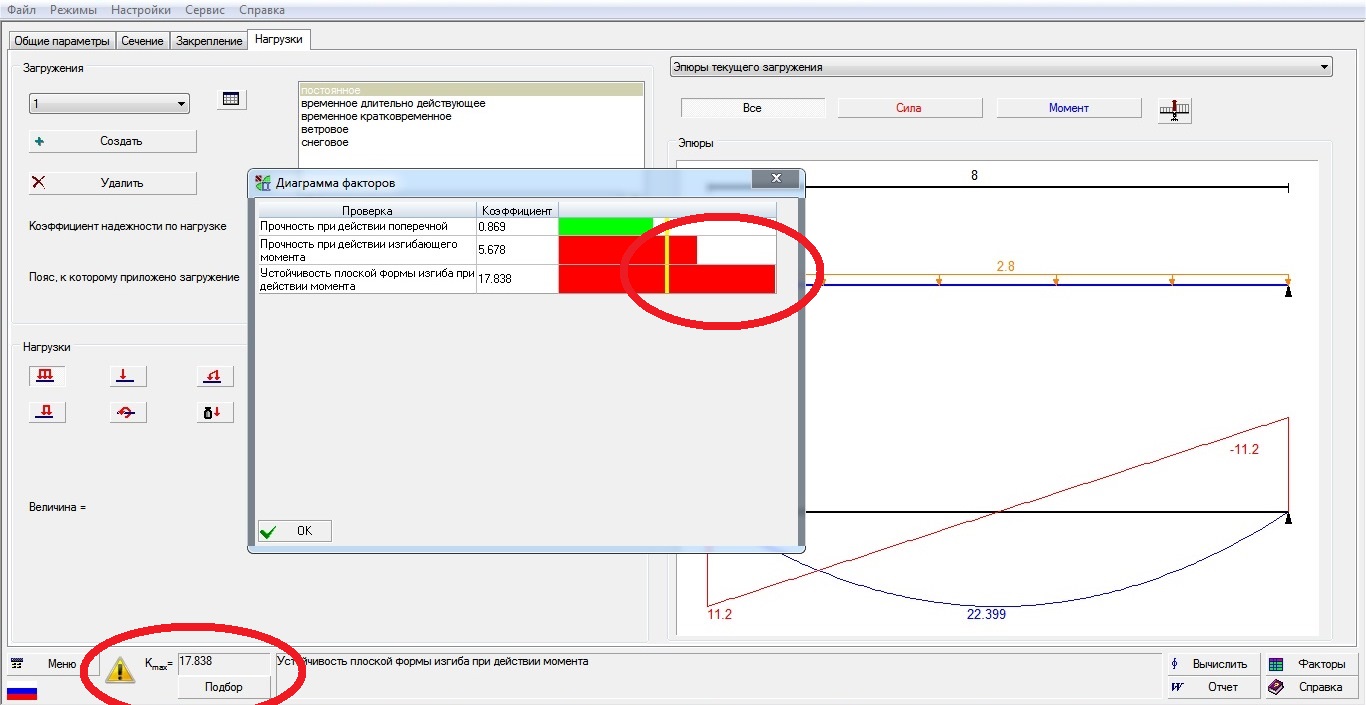Switch to the Сечение tab
1366x705 pixels.
[143, 41]
